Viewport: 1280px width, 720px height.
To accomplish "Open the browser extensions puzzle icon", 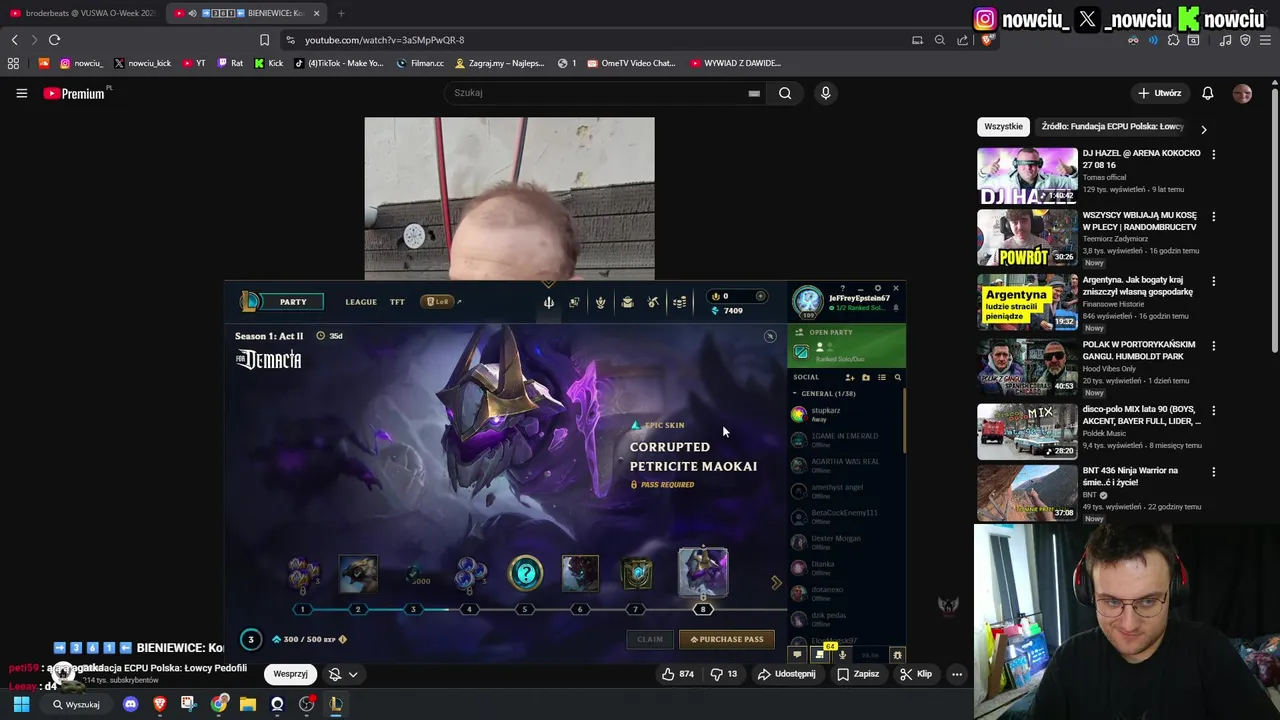I will point(1173,40).
